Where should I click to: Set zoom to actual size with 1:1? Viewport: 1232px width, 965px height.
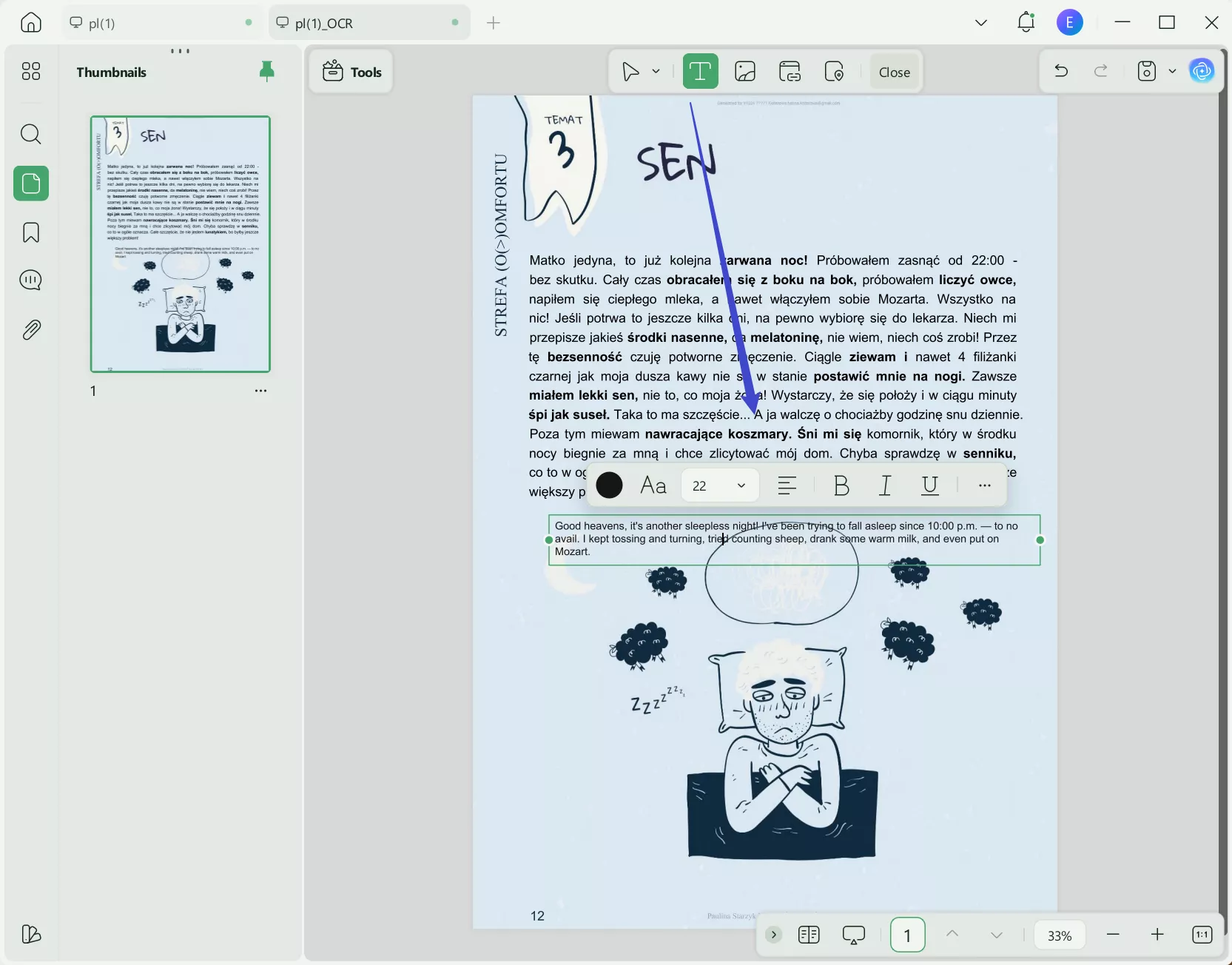click(x=1201, y=935)
